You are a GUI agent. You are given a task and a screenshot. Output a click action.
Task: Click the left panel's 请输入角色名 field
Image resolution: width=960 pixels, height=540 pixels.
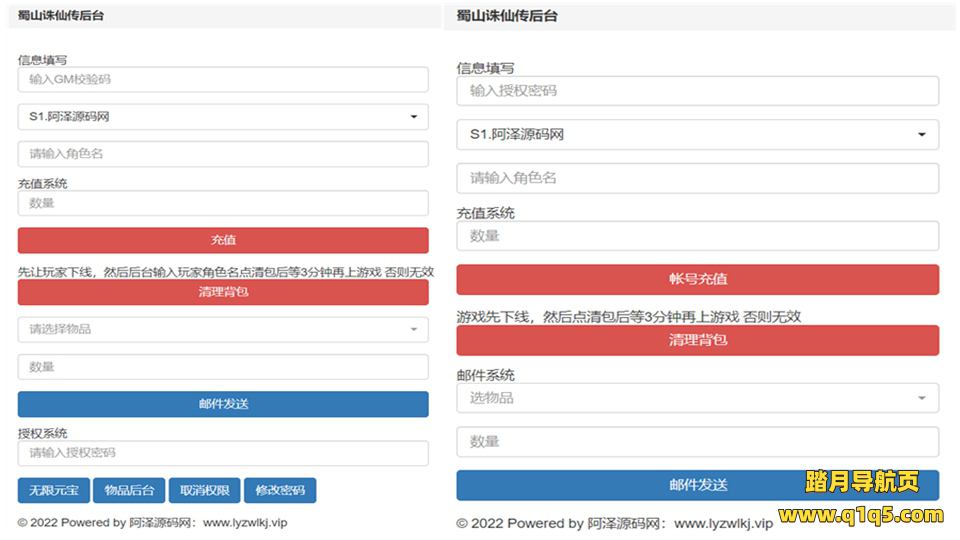(222, 154)
